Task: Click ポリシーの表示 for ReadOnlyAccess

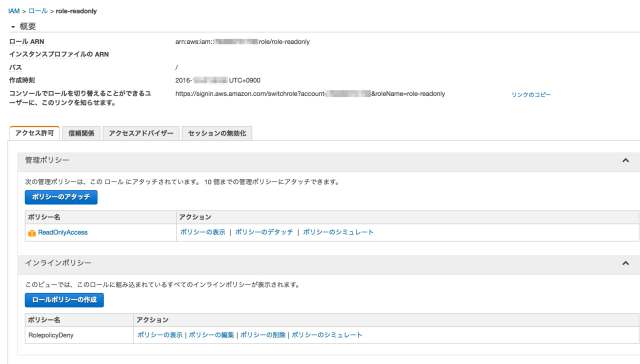Action: 203,232
